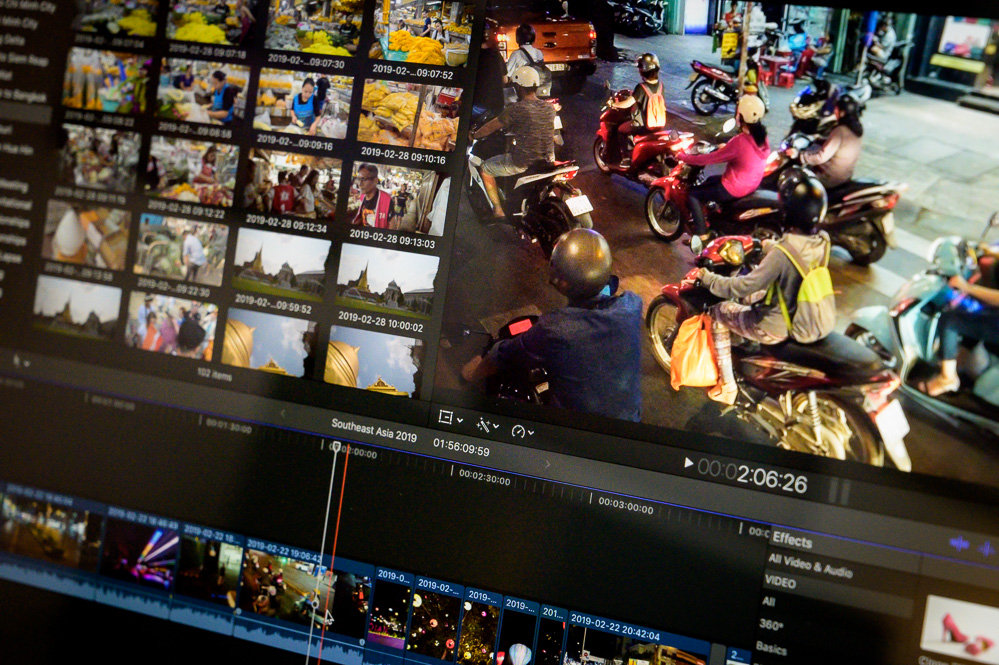The width and height of the screenshot is (999, 665).
Task: Select the browser thumbnail labeled 2019-02-...09:09:16
Action: point(302,103)
